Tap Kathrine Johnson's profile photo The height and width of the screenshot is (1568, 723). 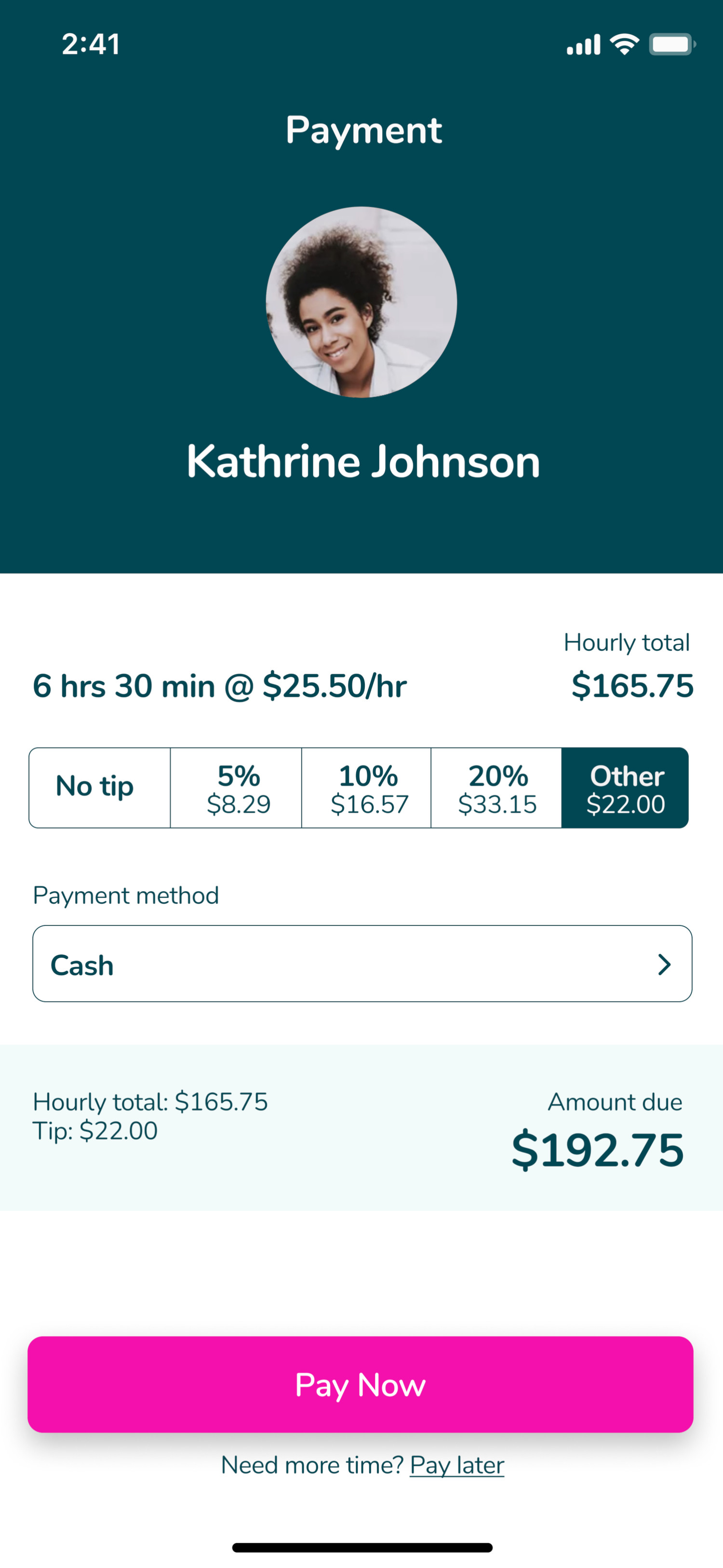(x=361, y=302)
